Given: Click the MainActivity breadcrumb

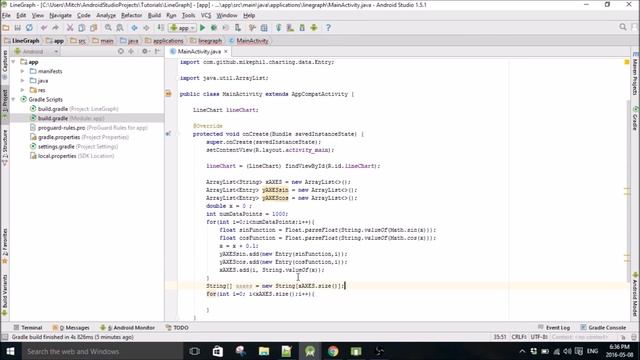Looking at the screenshot, I should click(249, 41).
